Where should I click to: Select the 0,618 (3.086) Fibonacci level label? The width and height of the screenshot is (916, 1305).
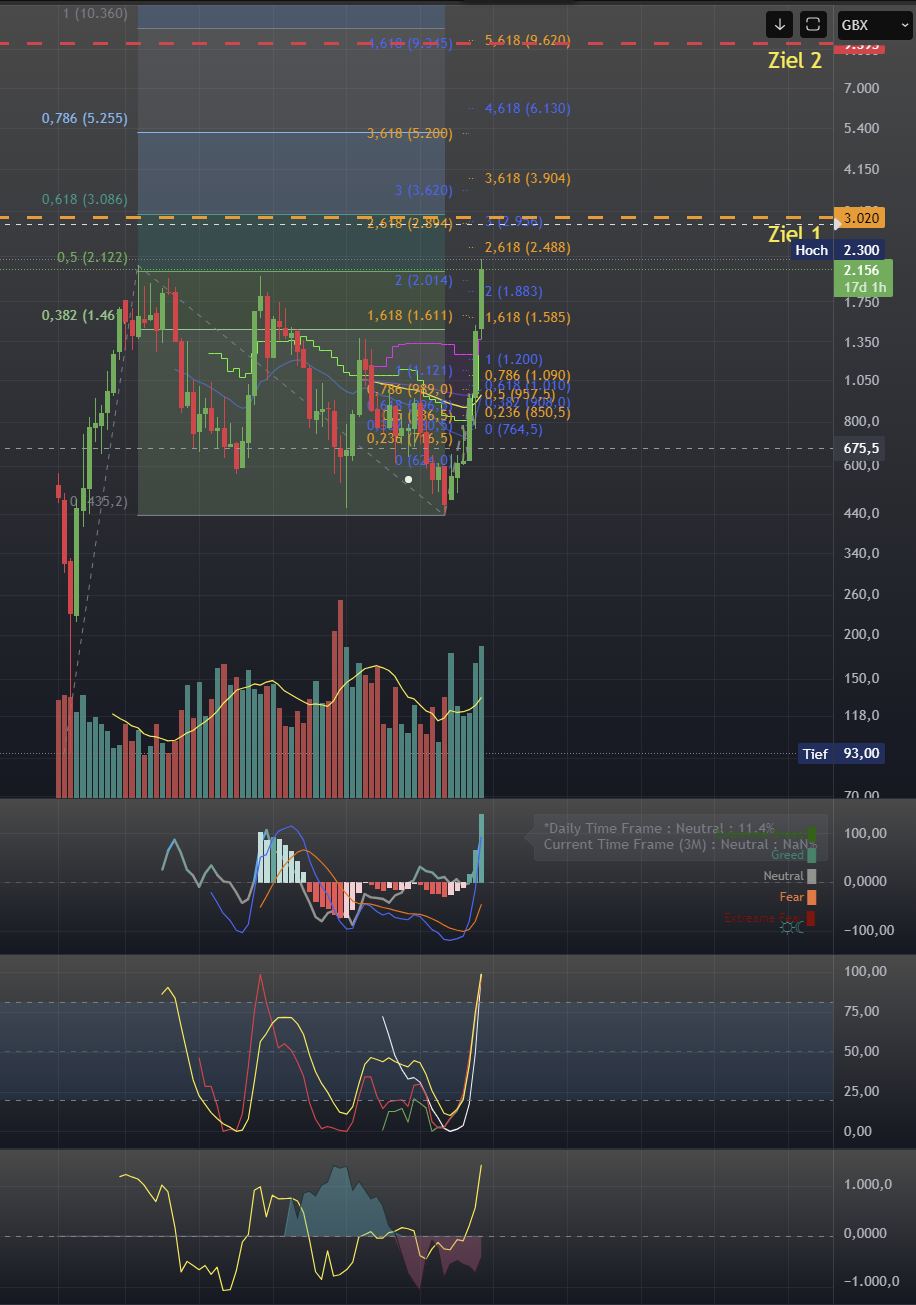pos(84,199)
